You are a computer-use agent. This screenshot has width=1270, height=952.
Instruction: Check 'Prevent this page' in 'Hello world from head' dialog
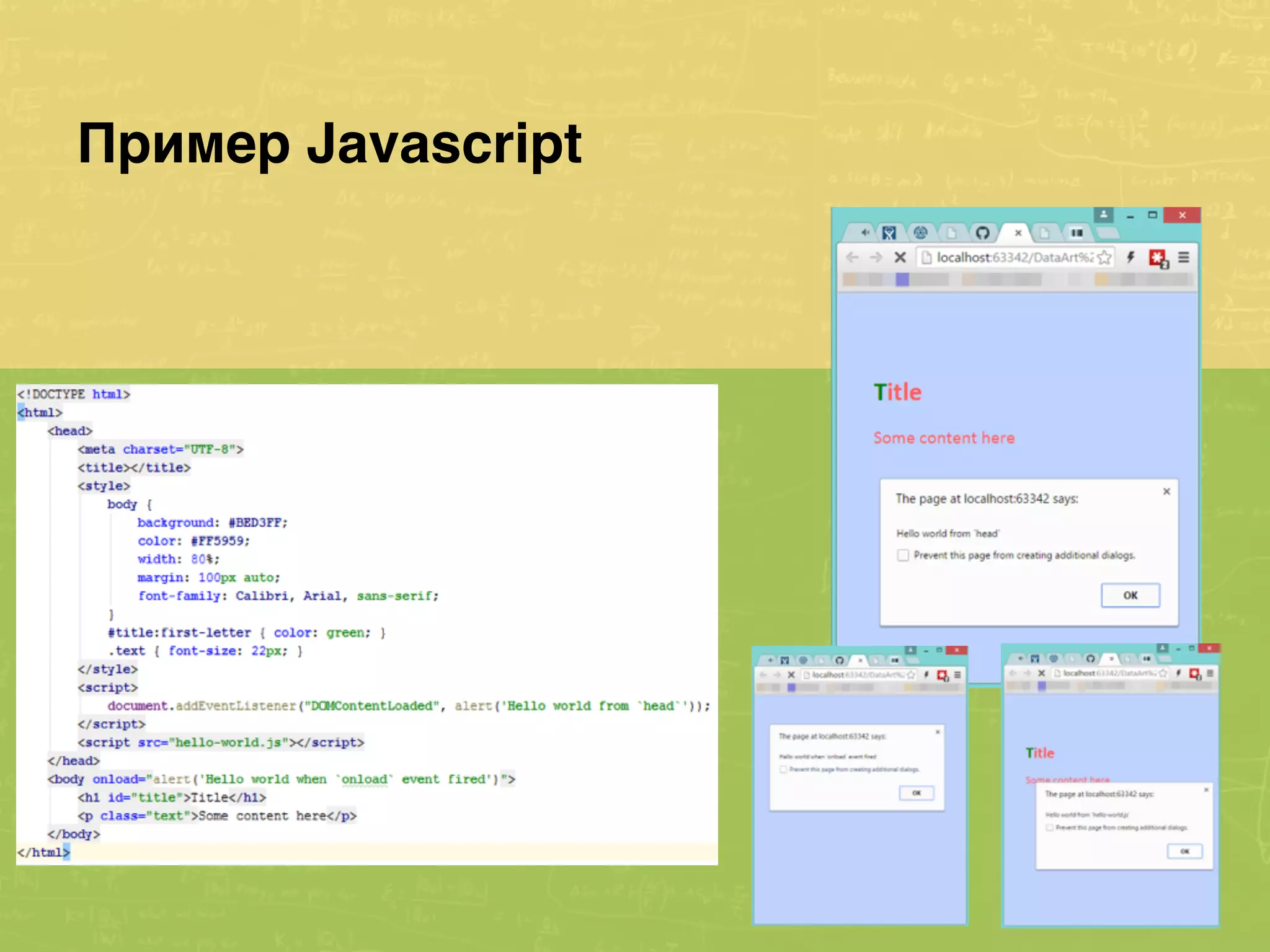pyautogui.click(x=903, y=555)
